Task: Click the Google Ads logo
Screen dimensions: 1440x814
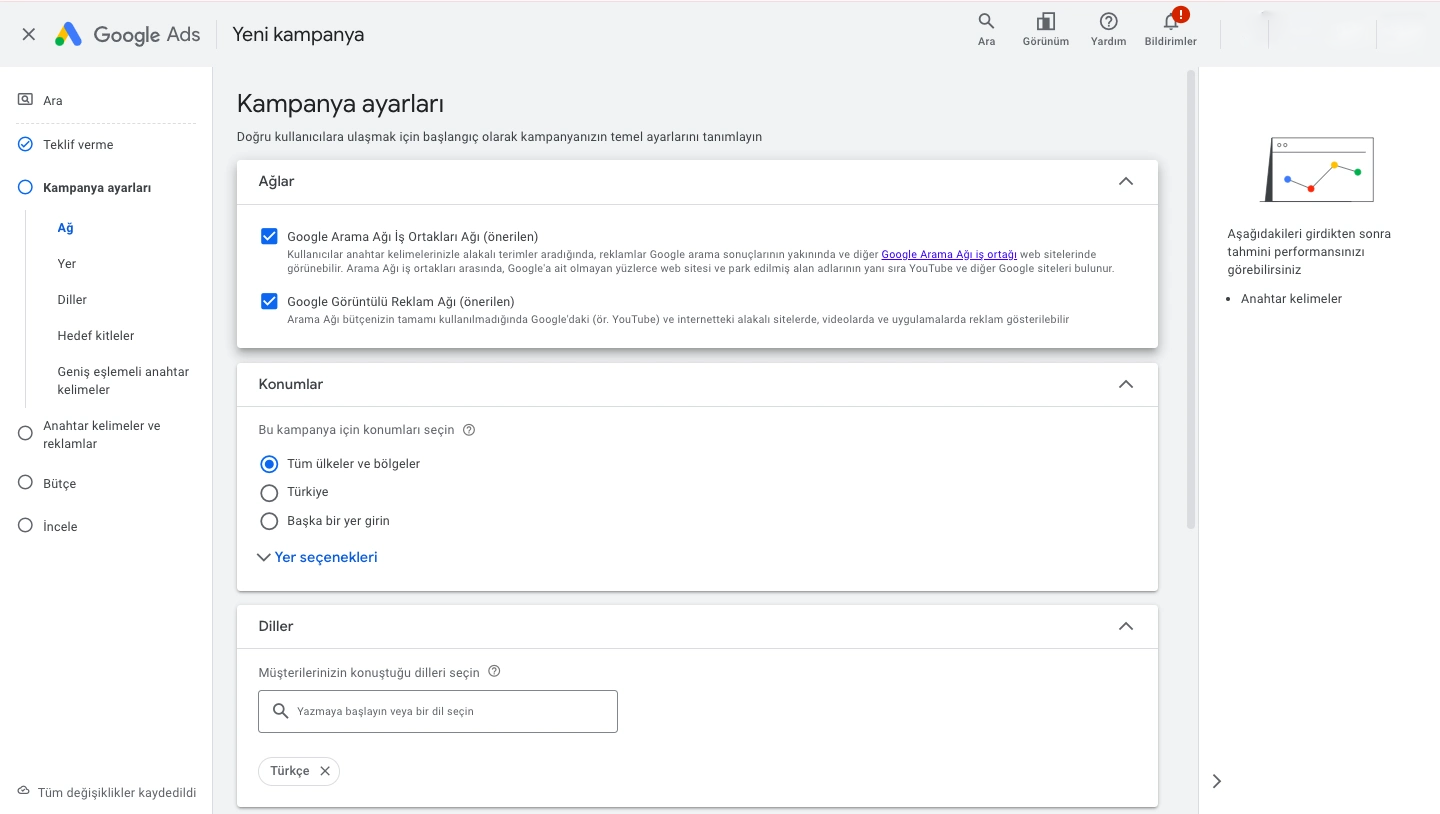Action: click(127, 34)
